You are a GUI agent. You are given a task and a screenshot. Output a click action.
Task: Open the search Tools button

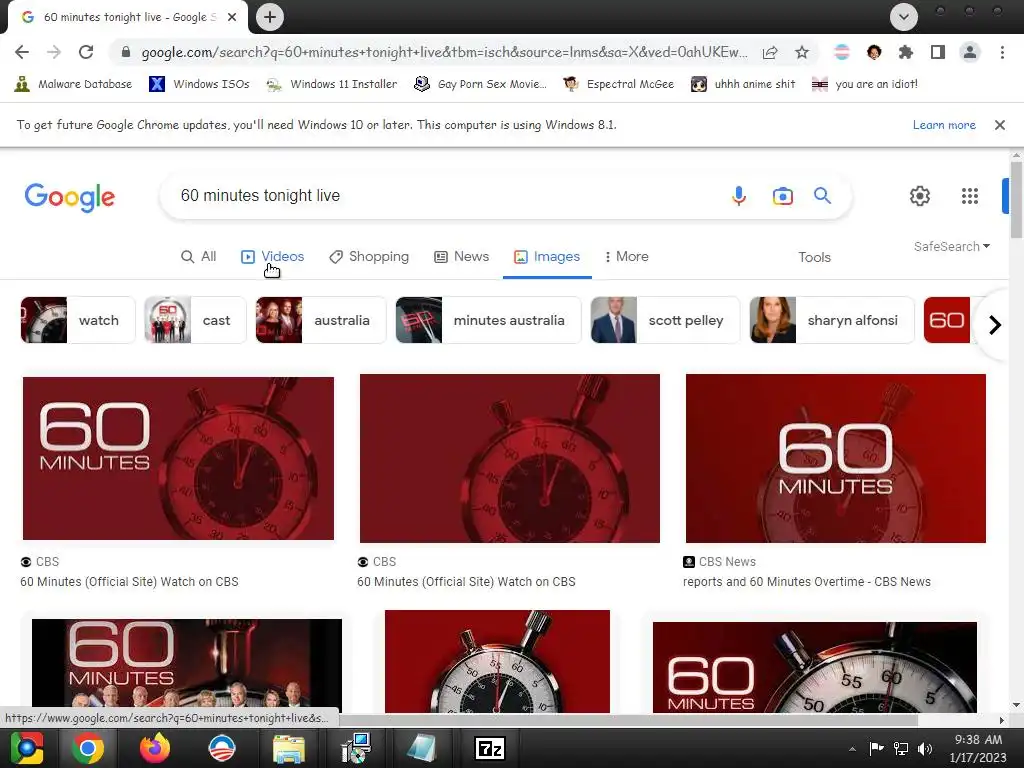coord(814,257)
